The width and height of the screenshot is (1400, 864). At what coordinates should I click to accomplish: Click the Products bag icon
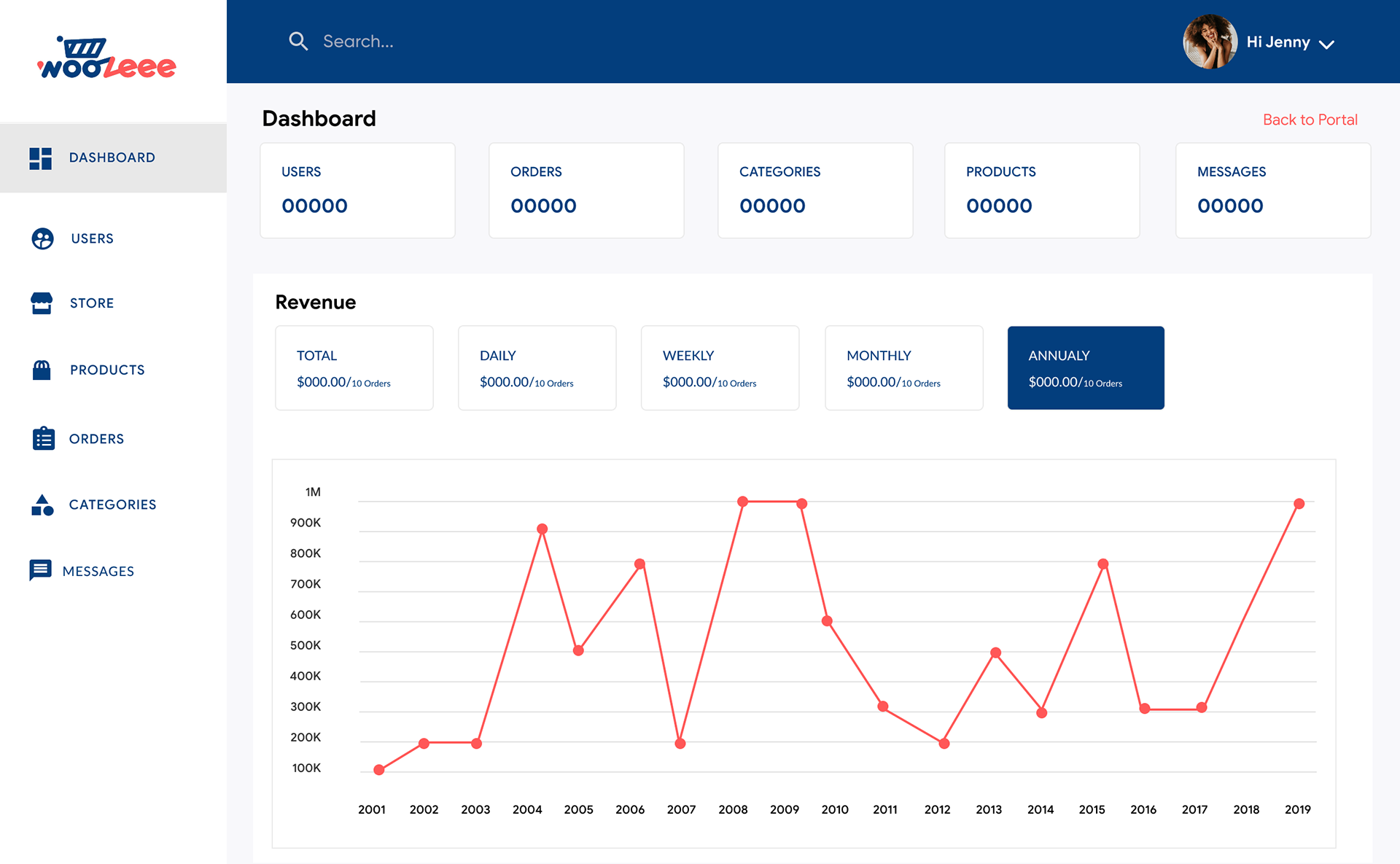point(42,370)
